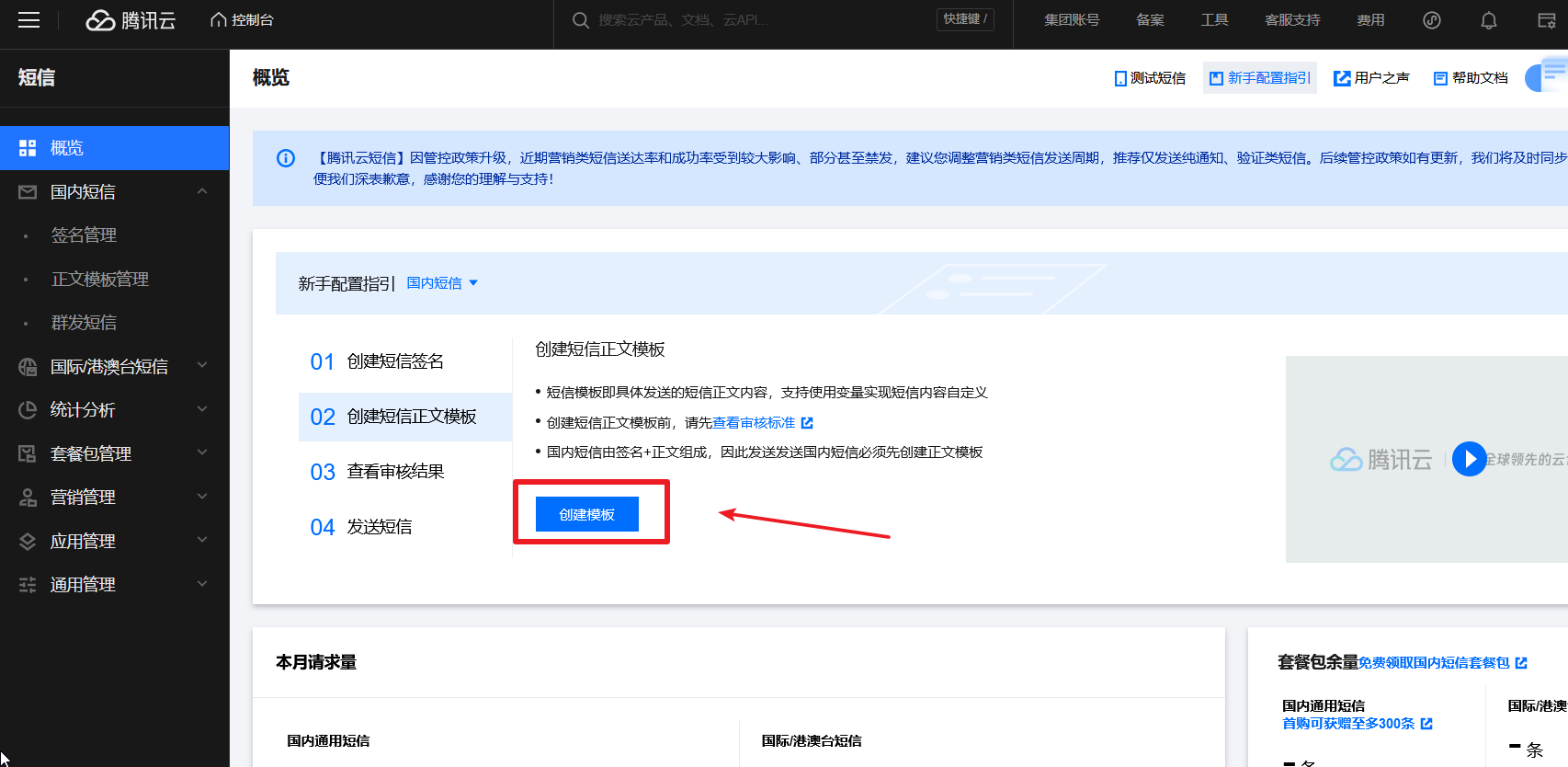Viewport: 1568px width, 767px height.
Task: Open the top-right billing window icon
Action: point(1547,20)
